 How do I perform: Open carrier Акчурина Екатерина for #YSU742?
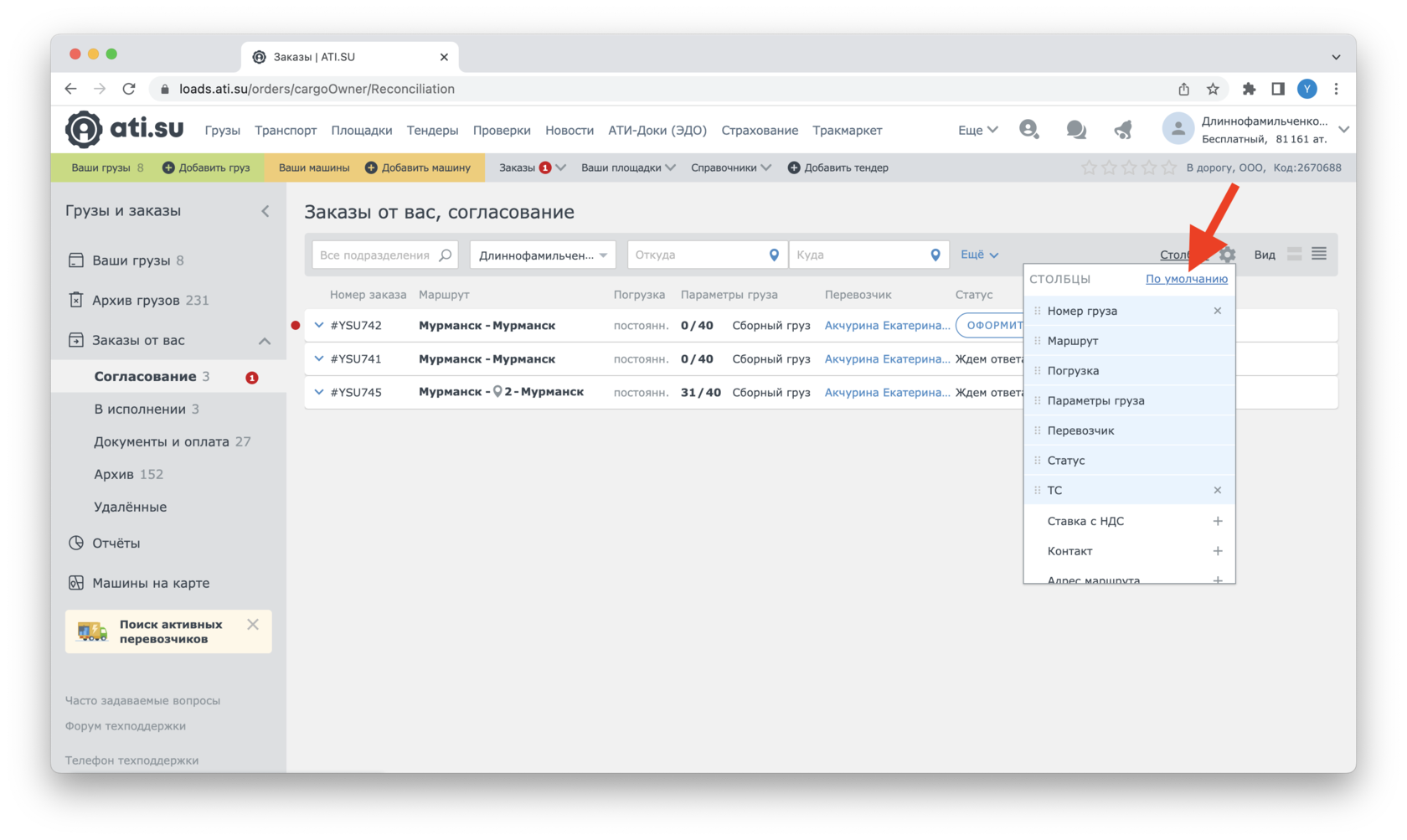[x=887, y=325]
